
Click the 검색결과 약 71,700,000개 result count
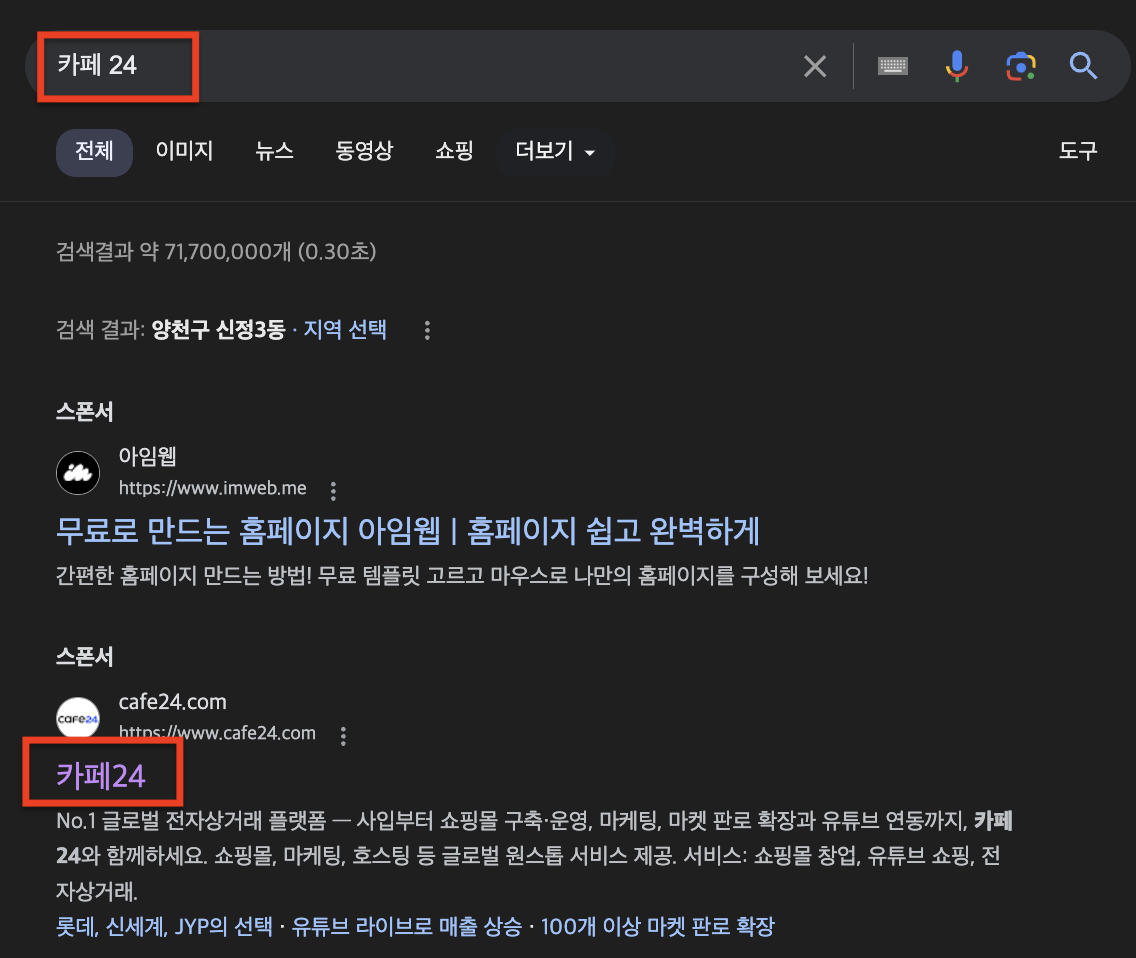(x=217, y=251)
